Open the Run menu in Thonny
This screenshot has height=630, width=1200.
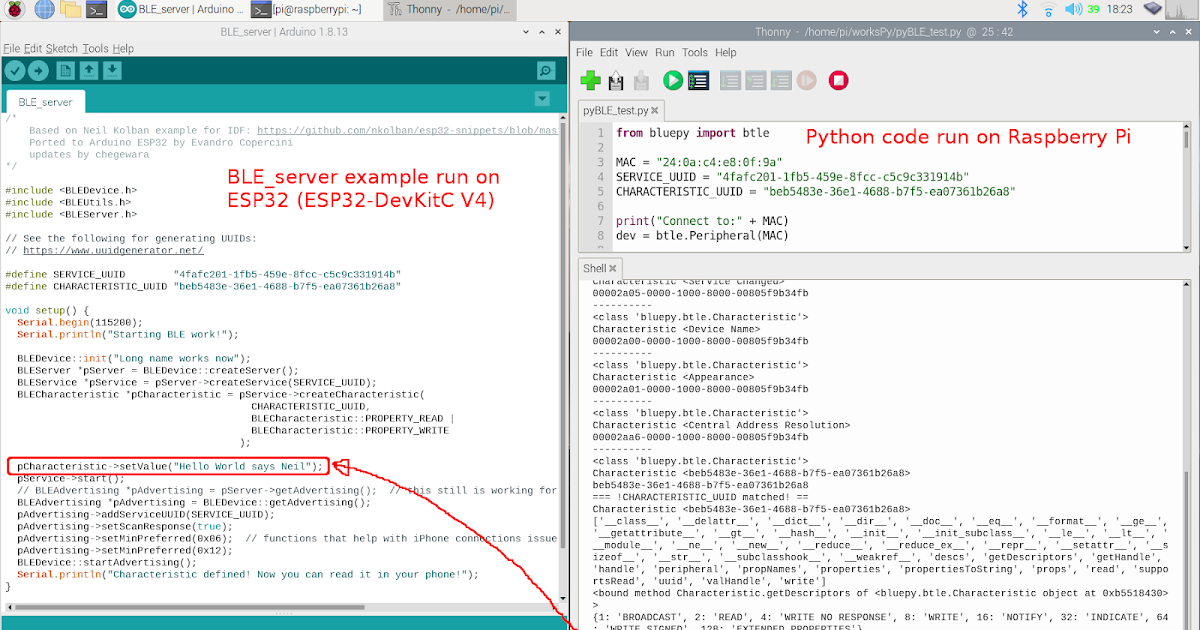click(664, 52)
